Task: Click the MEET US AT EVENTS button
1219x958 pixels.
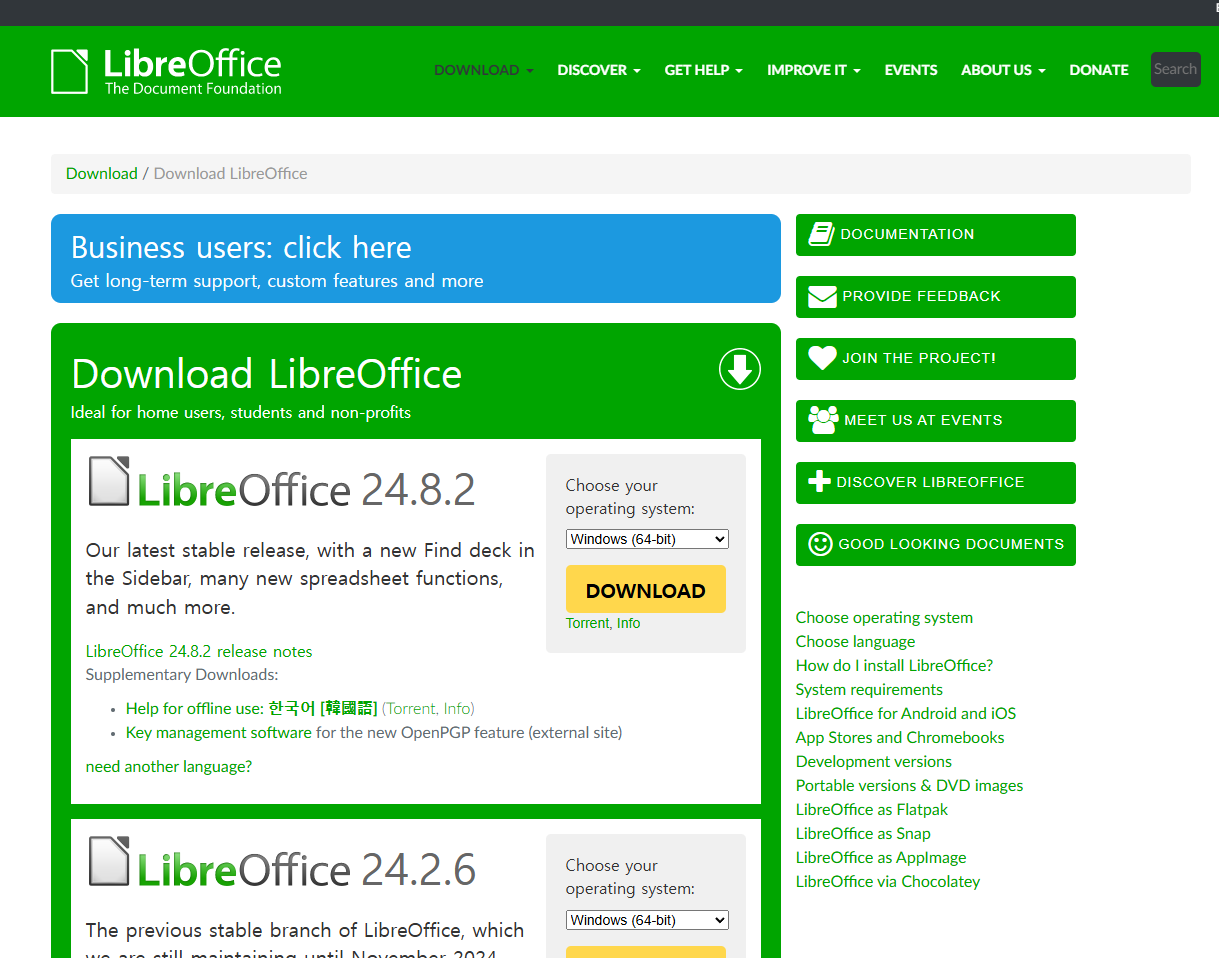Action: [936, 421]
